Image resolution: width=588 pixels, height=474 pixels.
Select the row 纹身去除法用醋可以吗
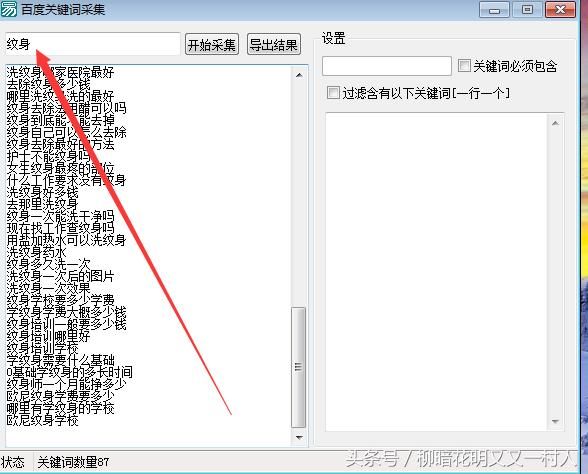click(66, 108)
